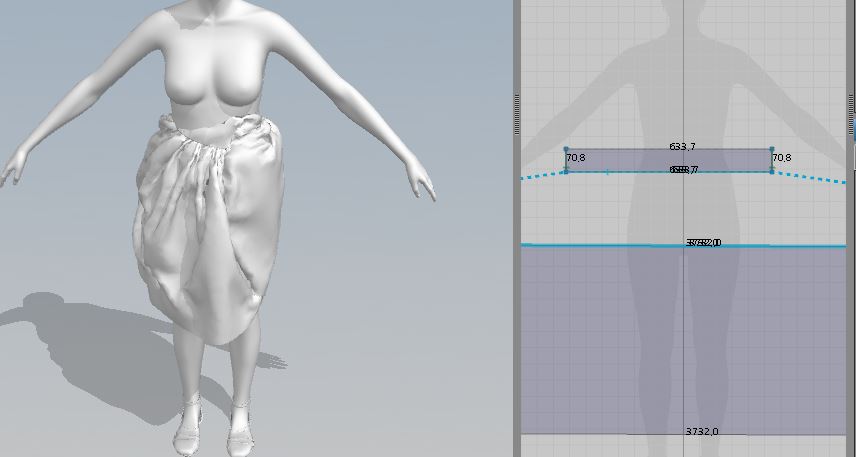Click the small cross marker on waistband bottom edge
This screenshot has height=457, width=856.
(x=608, y=172)
